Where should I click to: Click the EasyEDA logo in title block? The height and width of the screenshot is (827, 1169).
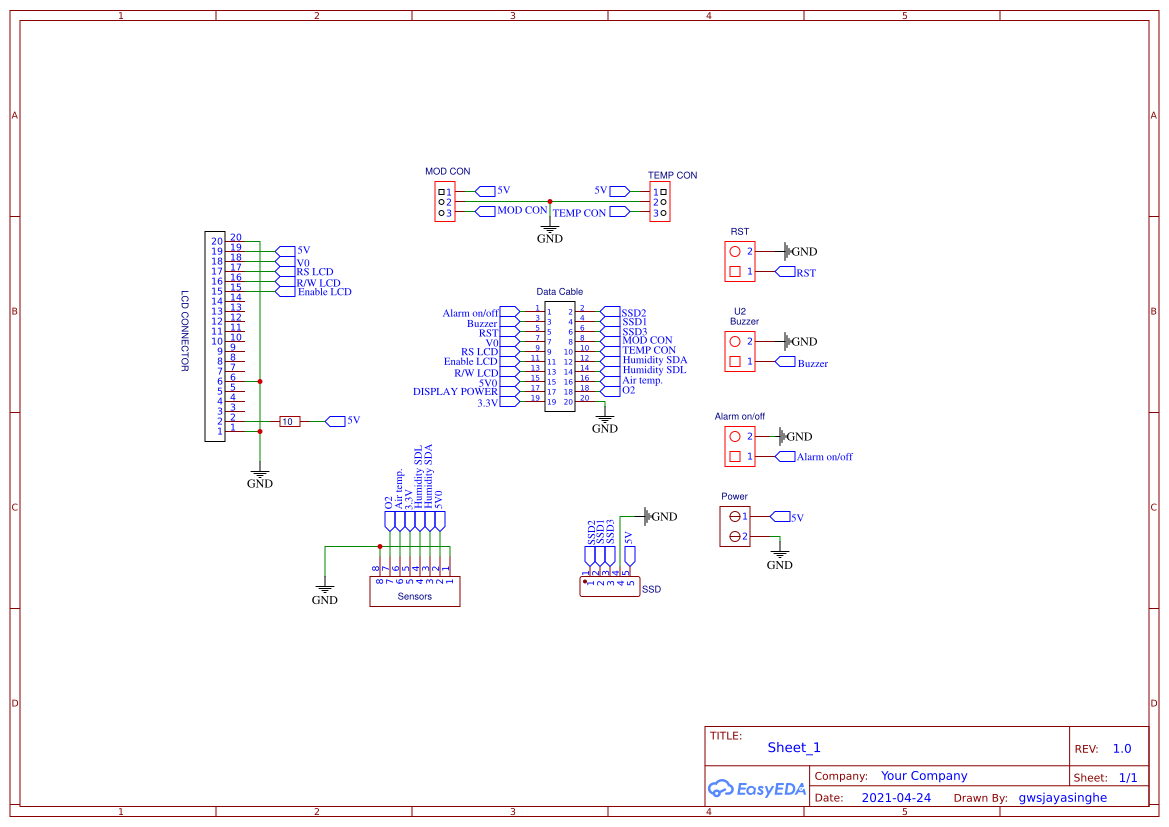click(757, 788)
